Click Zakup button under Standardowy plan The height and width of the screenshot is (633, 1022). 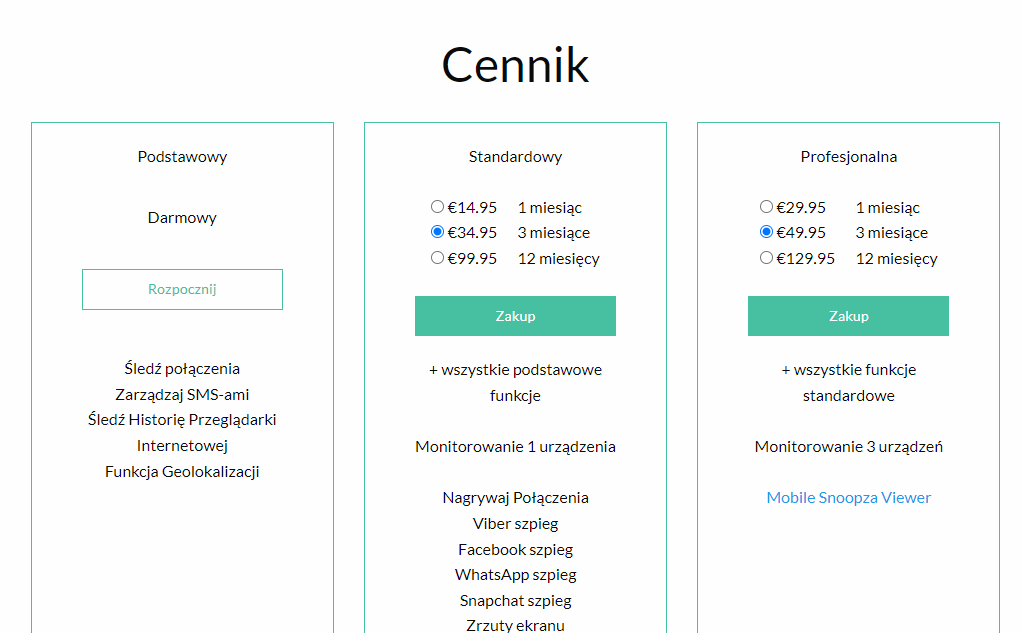click(x=516, y=316)
